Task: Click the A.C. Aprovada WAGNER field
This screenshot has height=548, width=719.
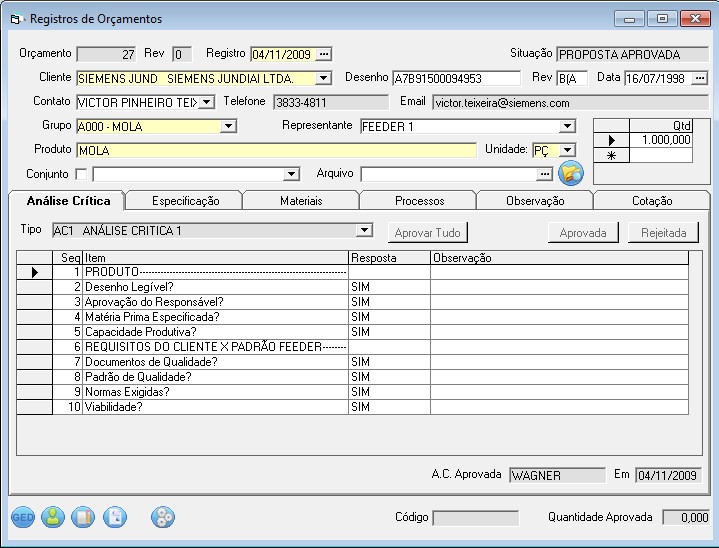Action: pyautogui.click(x=557, y=475)
